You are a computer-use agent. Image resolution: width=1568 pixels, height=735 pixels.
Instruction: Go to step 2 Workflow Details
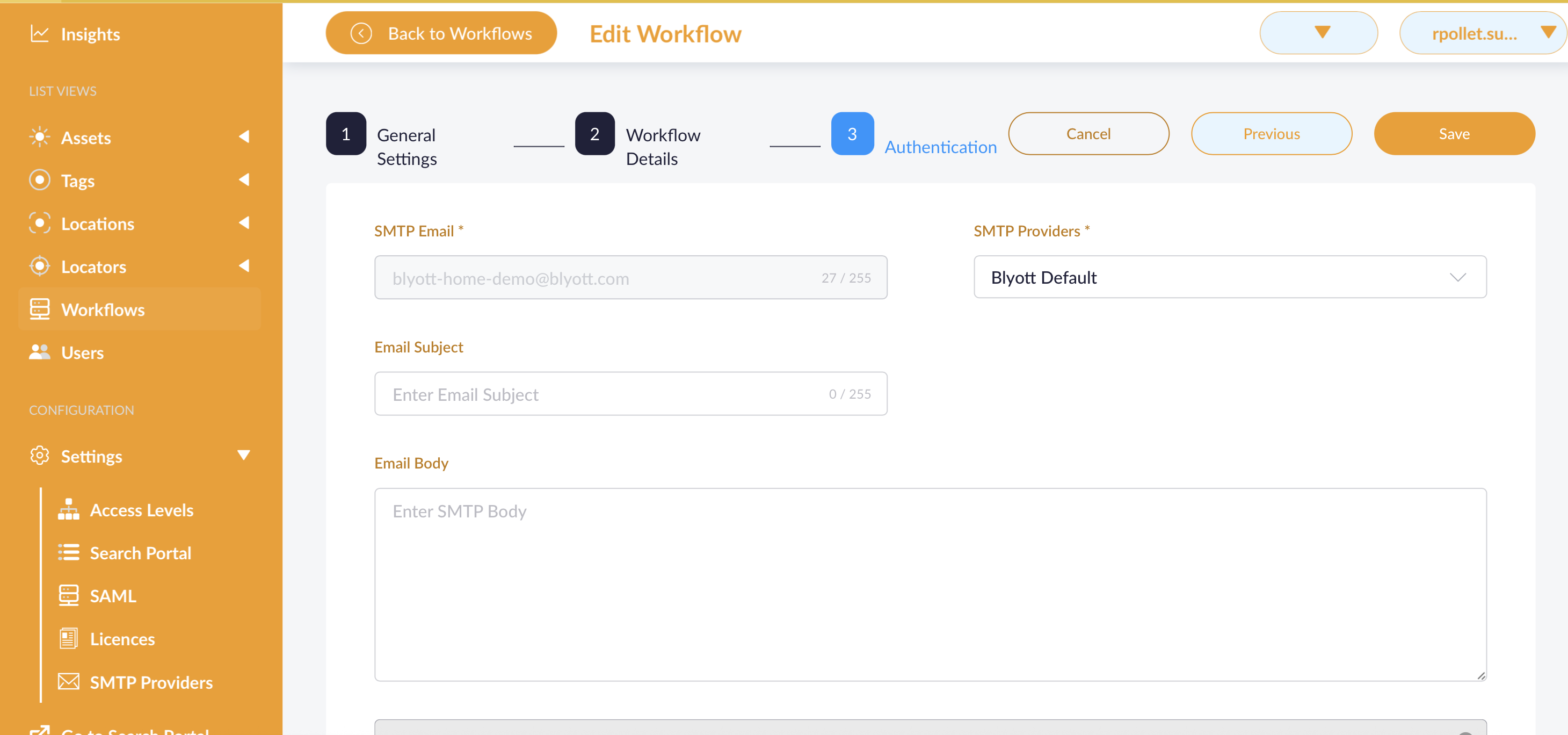coord(594,134)
